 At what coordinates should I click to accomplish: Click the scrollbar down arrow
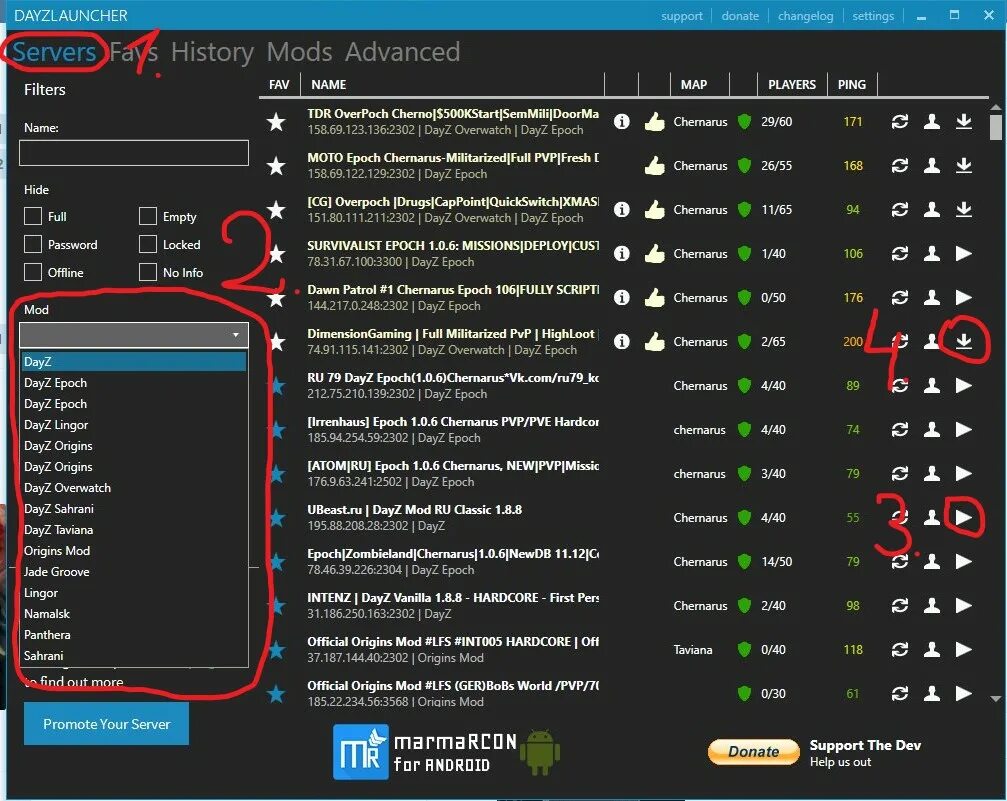click(995, 698)
